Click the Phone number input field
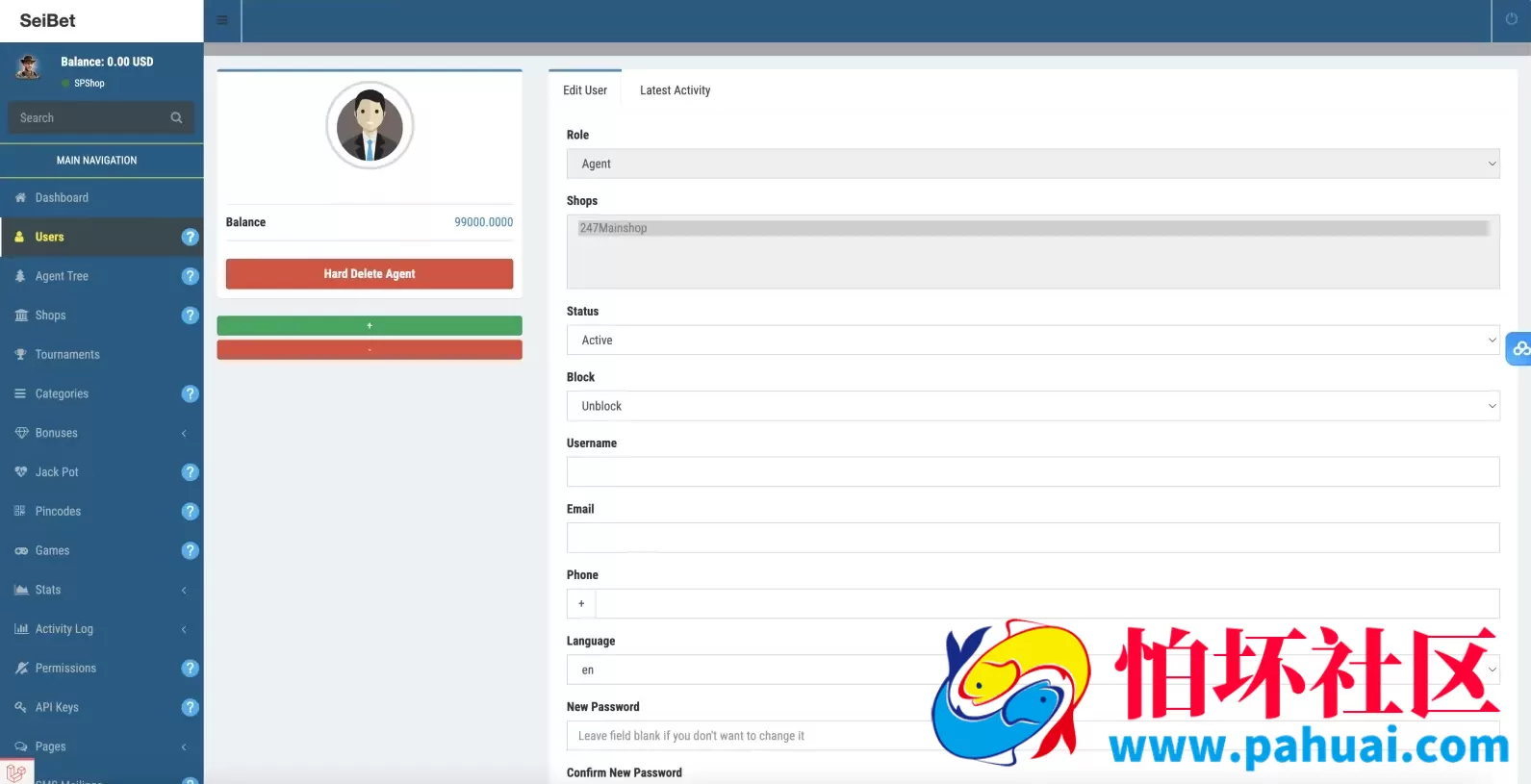 tap(1047, 604)
